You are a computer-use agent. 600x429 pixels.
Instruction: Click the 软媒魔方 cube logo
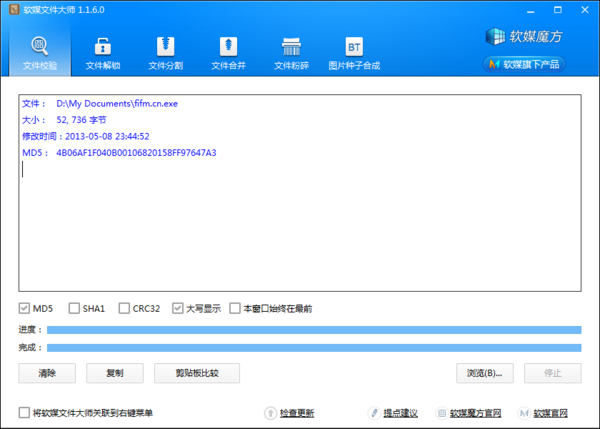pos(495,36)
